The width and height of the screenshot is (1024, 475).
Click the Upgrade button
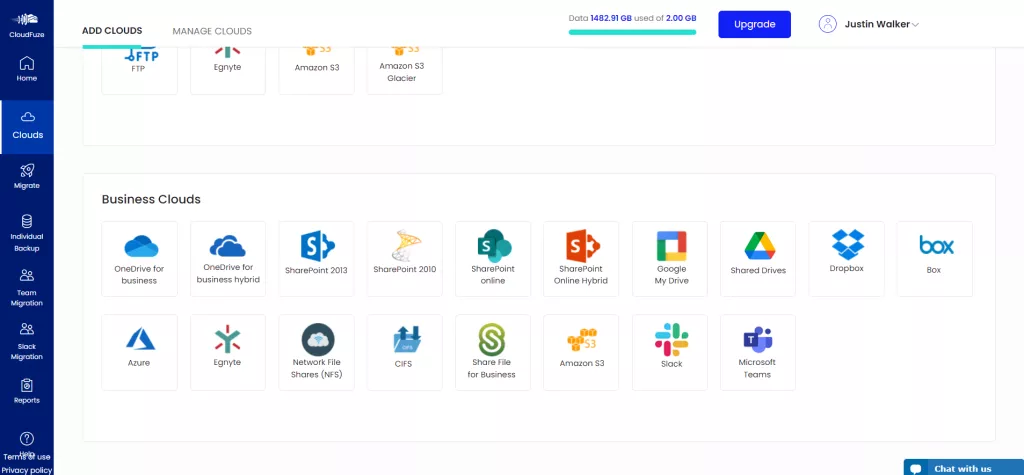click(754, 24)
